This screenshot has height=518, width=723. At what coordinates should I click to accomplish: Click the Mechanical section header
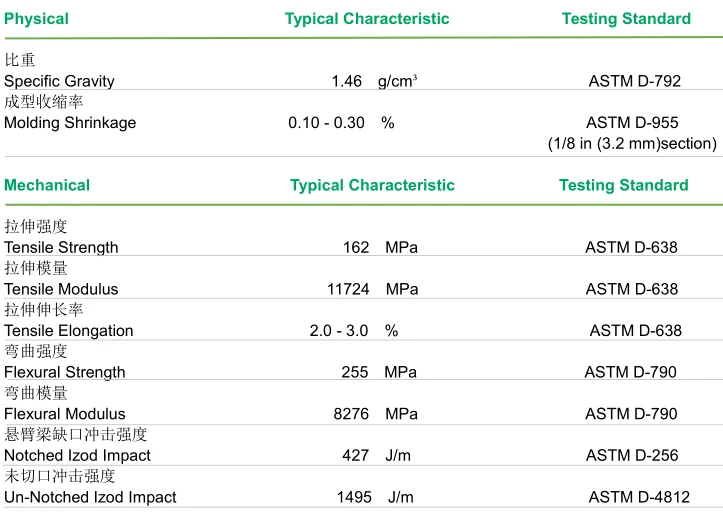coord(47,185)
